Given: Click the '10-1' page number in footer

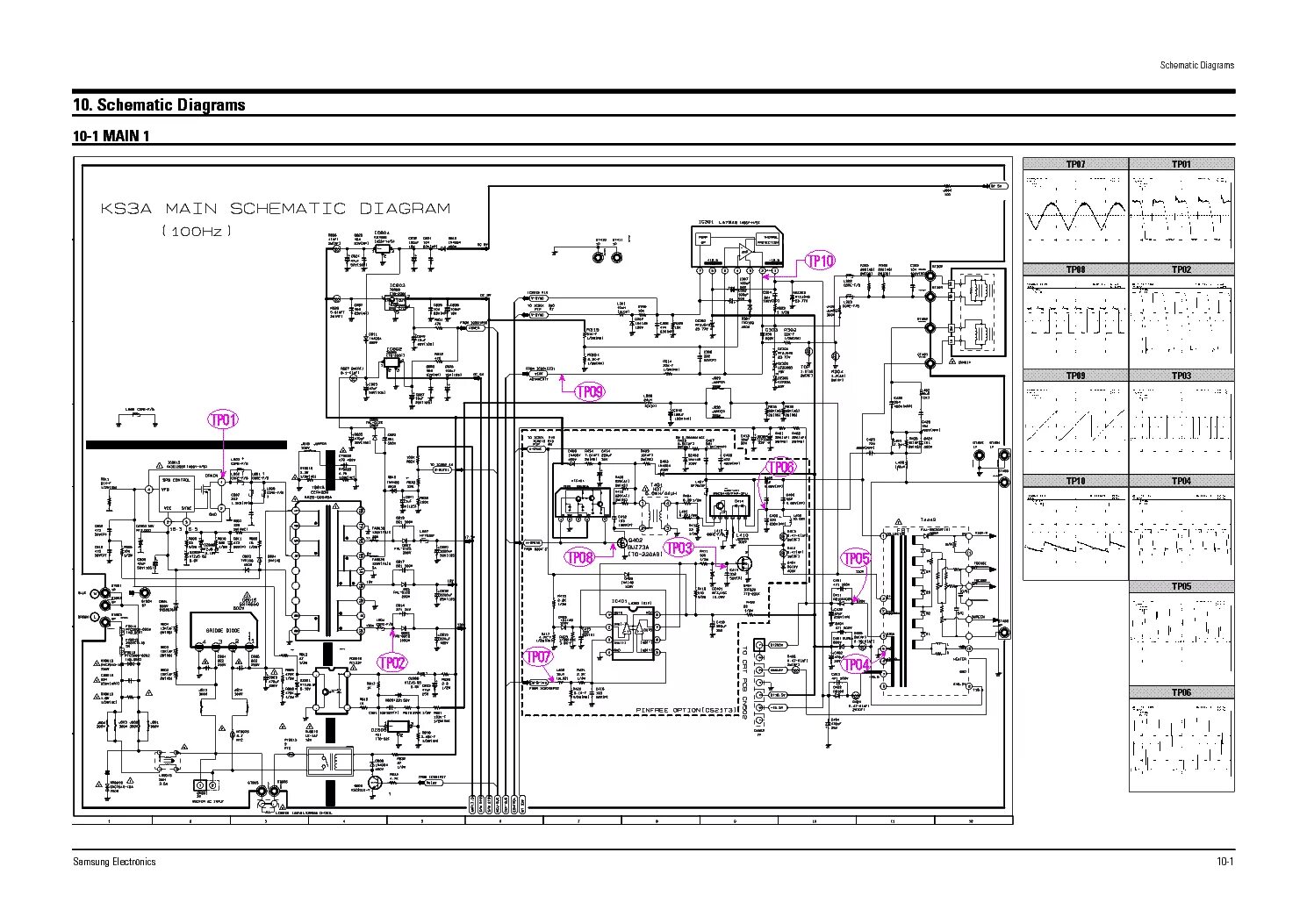Looking at the screenshot, I should (x=1225, y=862).
